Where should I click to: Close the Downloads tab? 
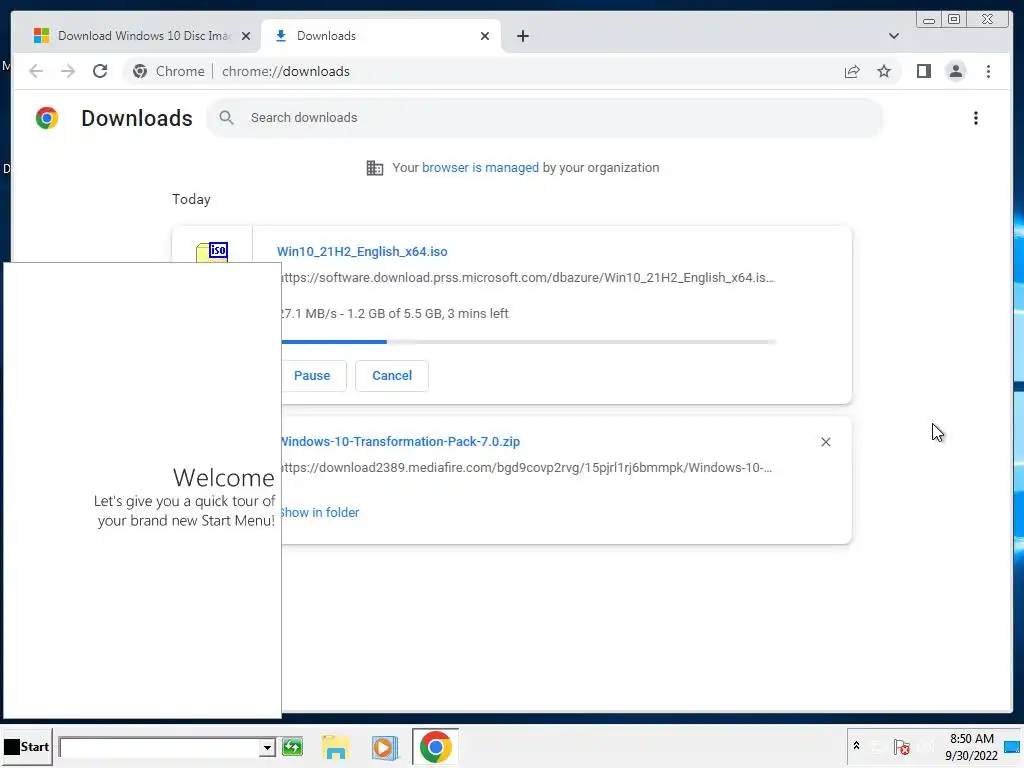coord(485,36)
